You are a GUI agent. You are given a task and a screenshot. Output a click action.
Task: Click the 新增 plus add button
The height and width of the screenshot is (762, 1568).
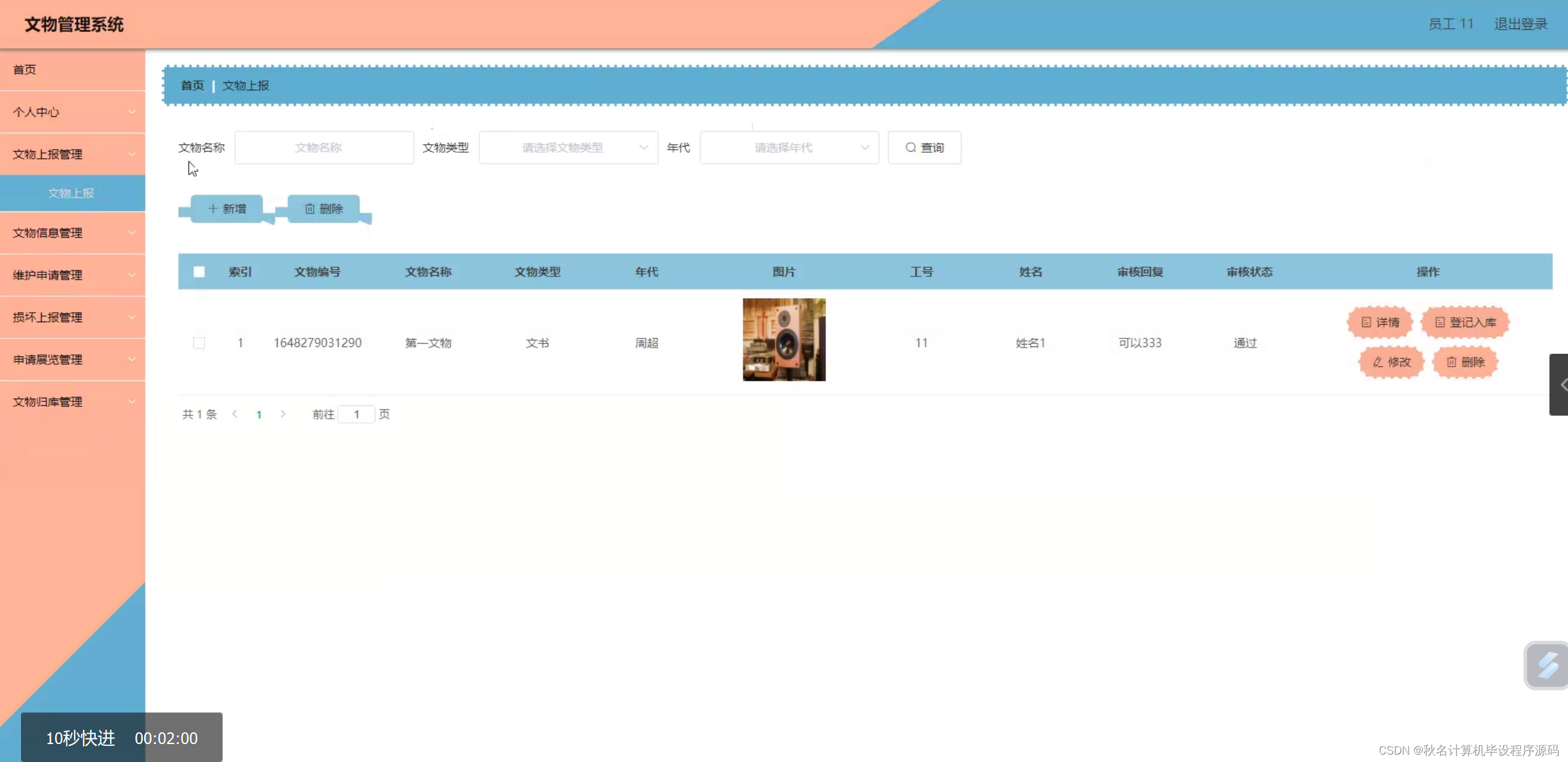226,208
